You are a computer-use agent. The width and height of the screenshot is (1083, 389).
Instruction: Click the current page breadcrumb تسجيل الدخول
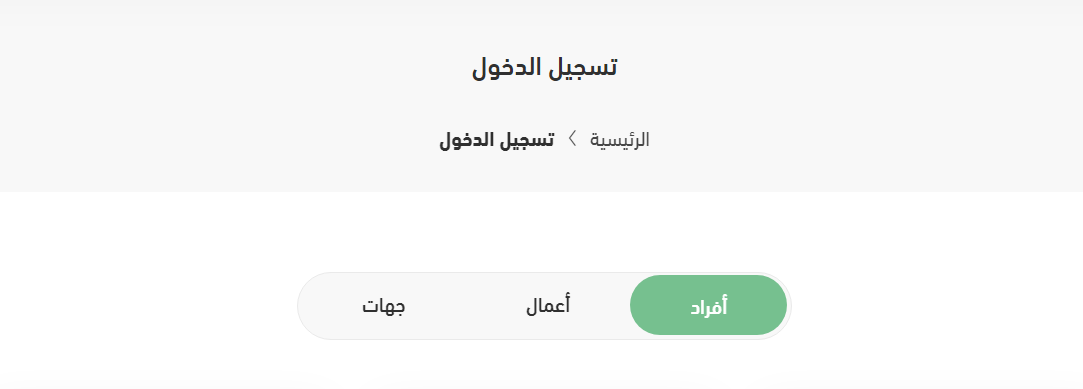pos(497,140)
